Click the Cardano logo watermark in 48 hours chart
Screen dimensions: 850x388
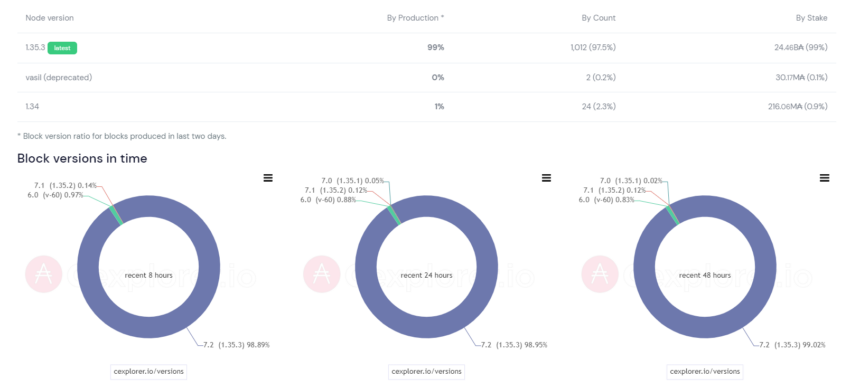click(598, 275)
